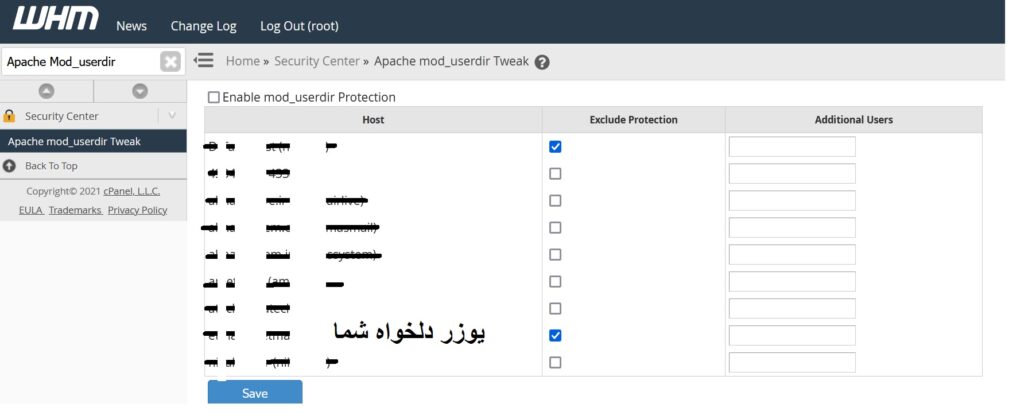Check second host's Exclude Protection checkbox

coord(555,174)
